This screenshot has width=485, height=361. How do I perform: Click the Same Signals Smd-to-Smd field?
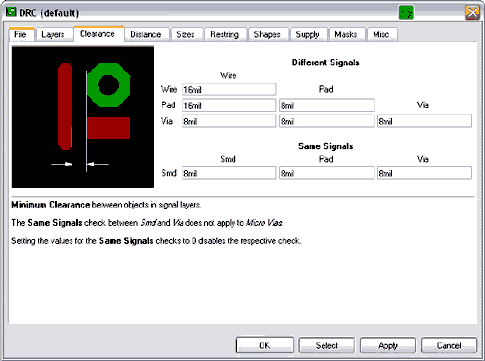click(229, 173)
